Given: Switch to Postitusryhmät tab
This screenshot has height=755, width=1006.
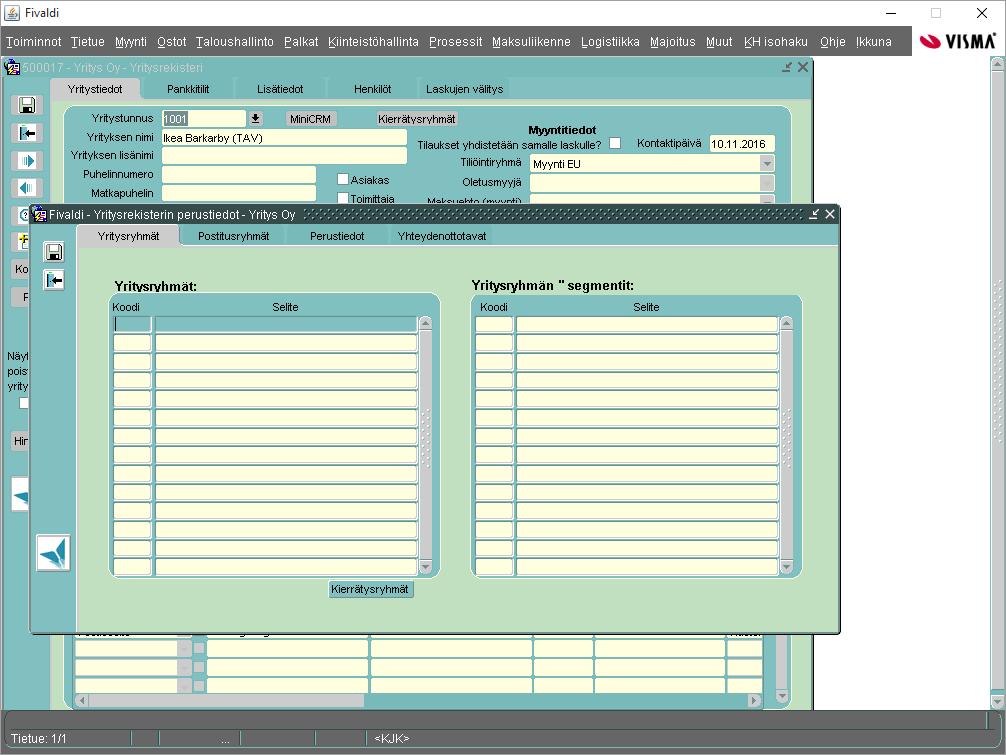Looking at the screenshot, I should tap(234, 236).
